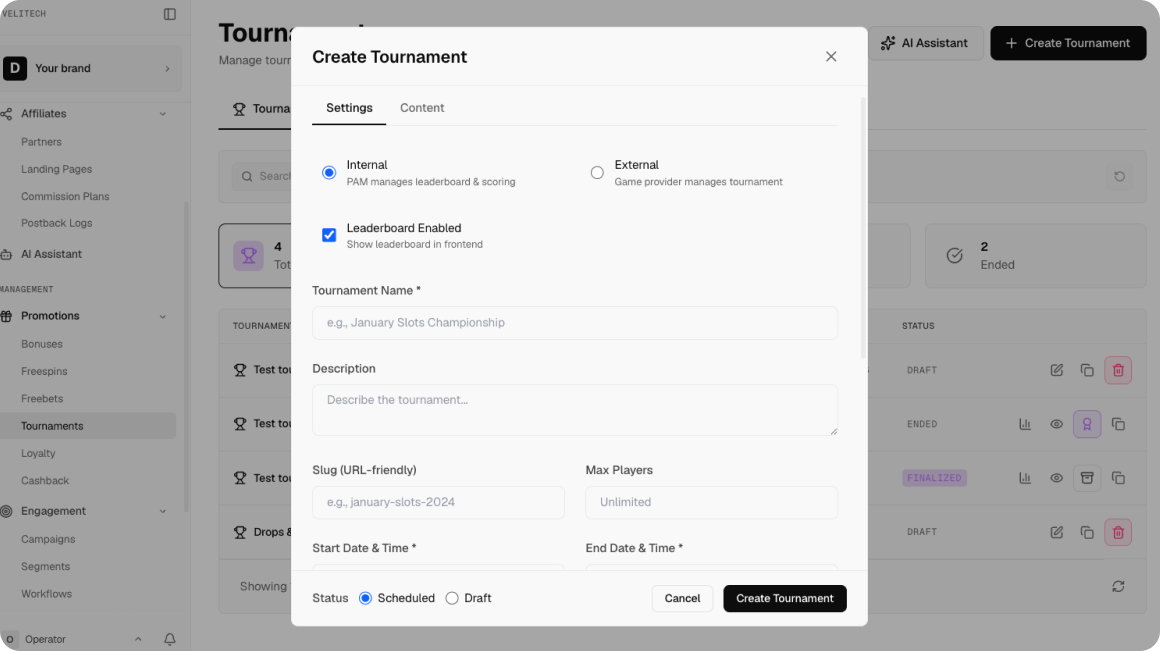Screen dimensions: 1160x651
Task: Open Freebets in the sidebar
Action: (x=42, y=399)
